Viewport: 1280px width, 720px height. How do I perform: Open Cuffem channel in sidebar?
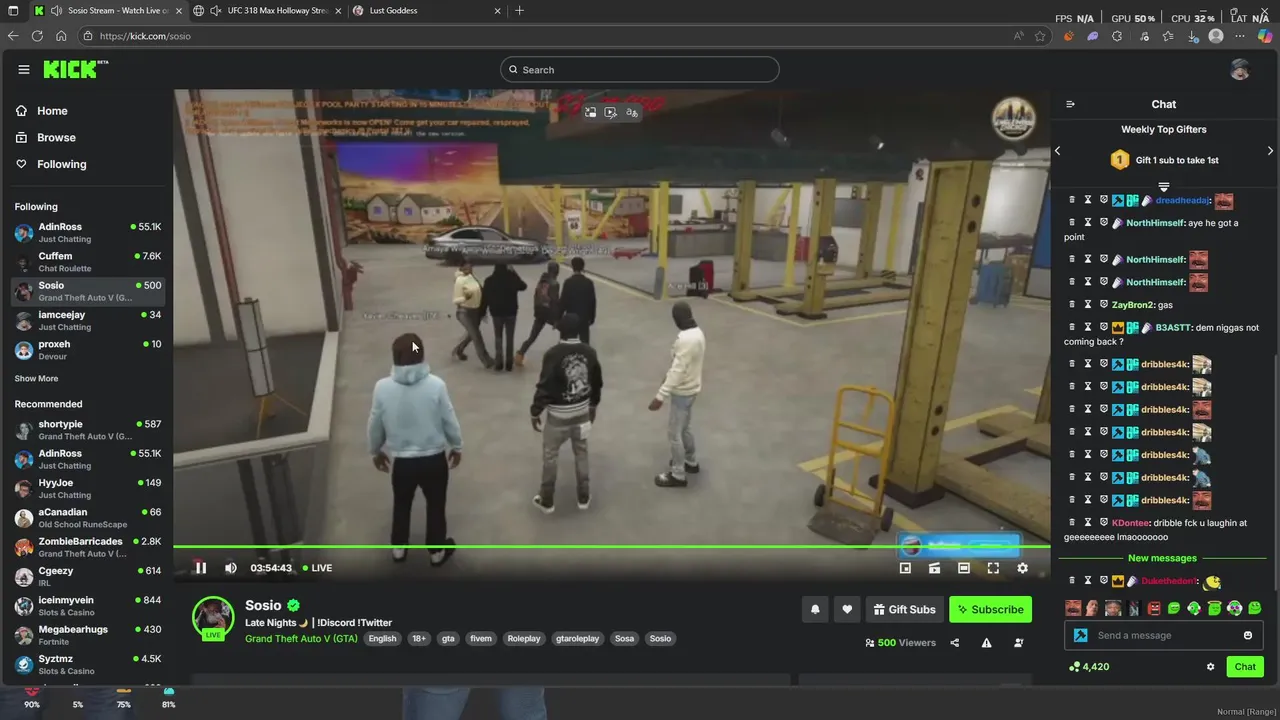tap(88, 261)
